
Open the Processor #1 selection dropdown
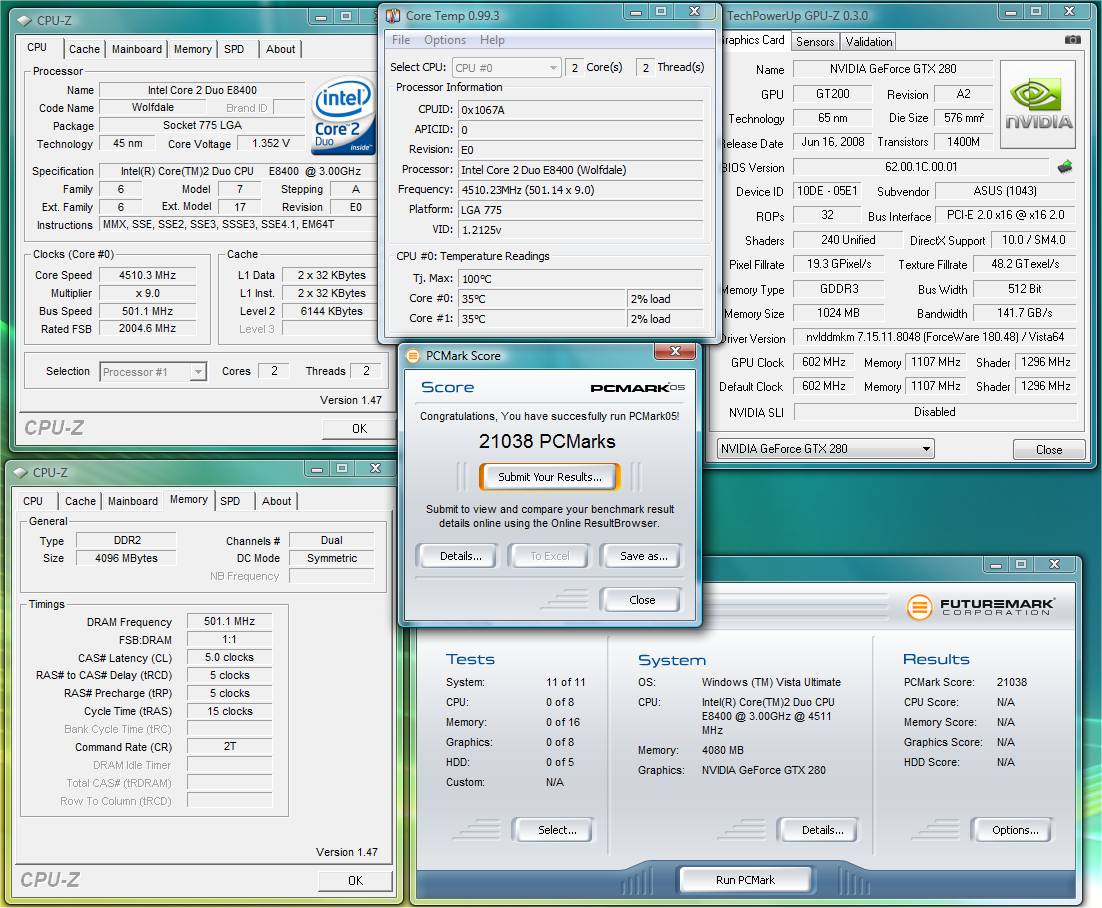point(153,372)
